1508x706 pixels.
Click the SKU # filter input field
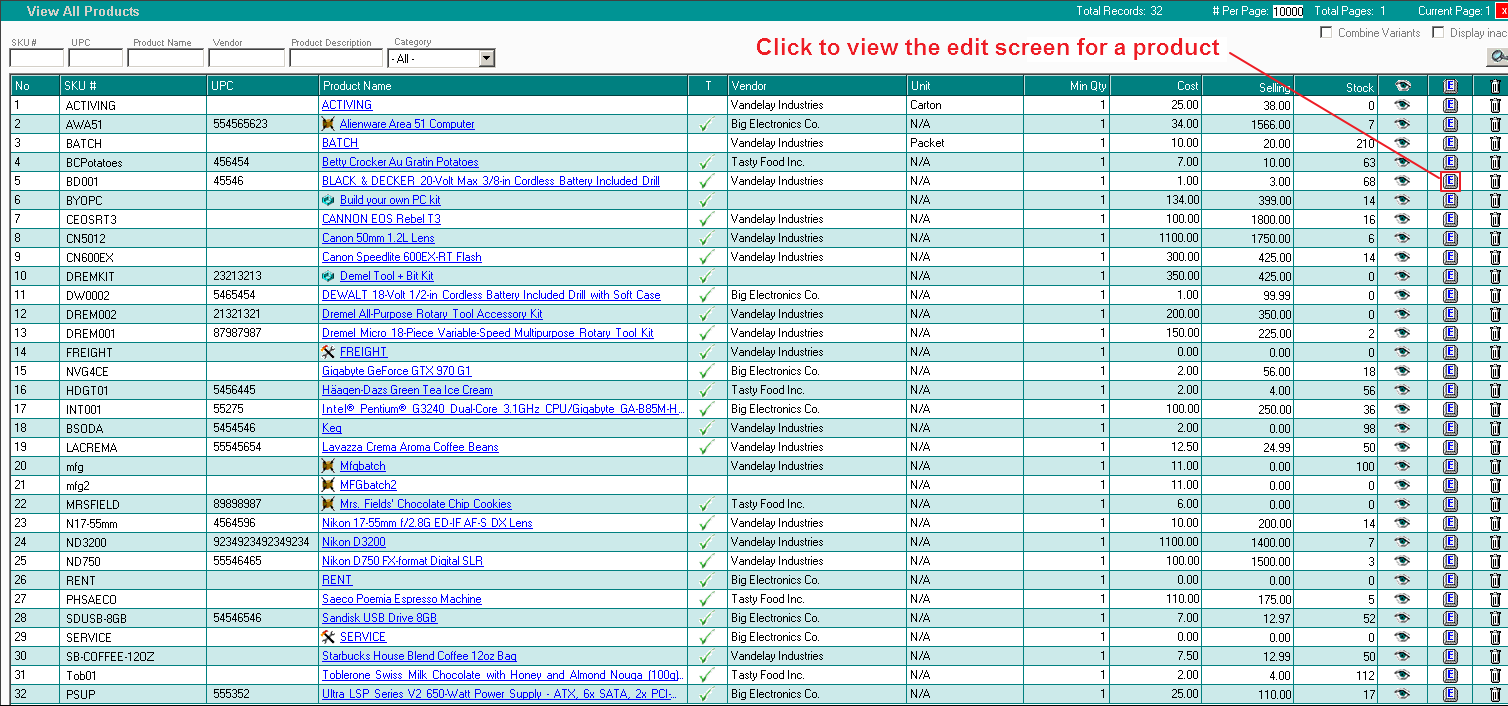[36, 58]
